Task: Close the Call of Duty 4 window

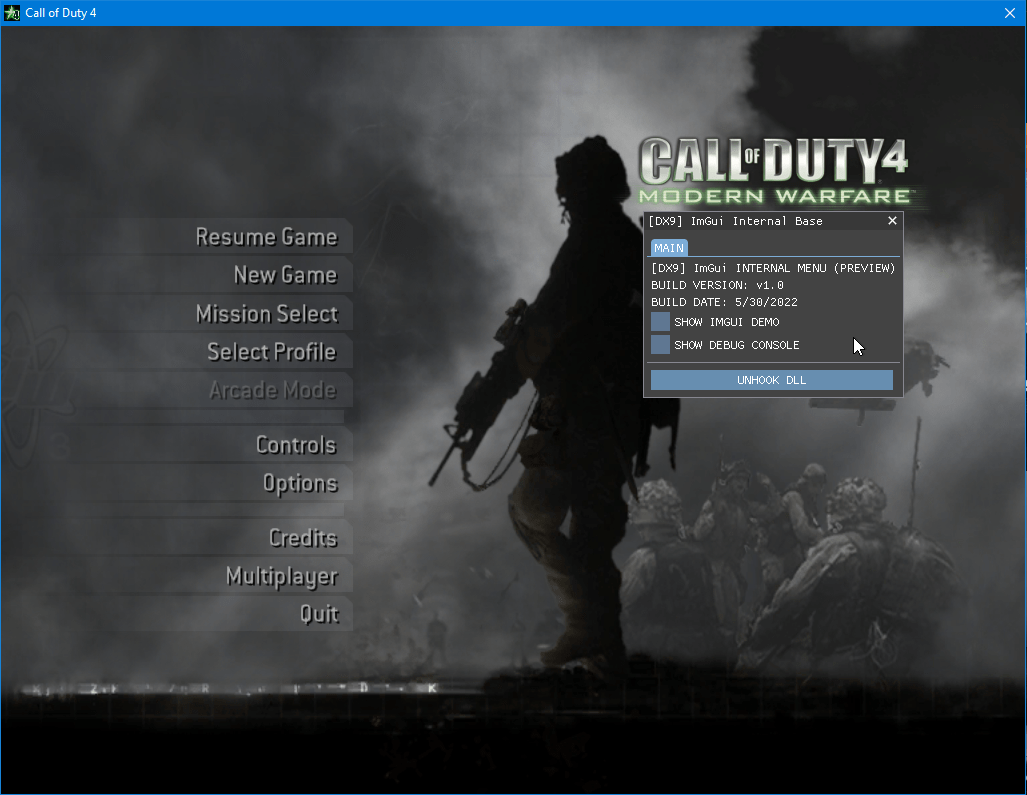Action: (x=1010, y=13)
